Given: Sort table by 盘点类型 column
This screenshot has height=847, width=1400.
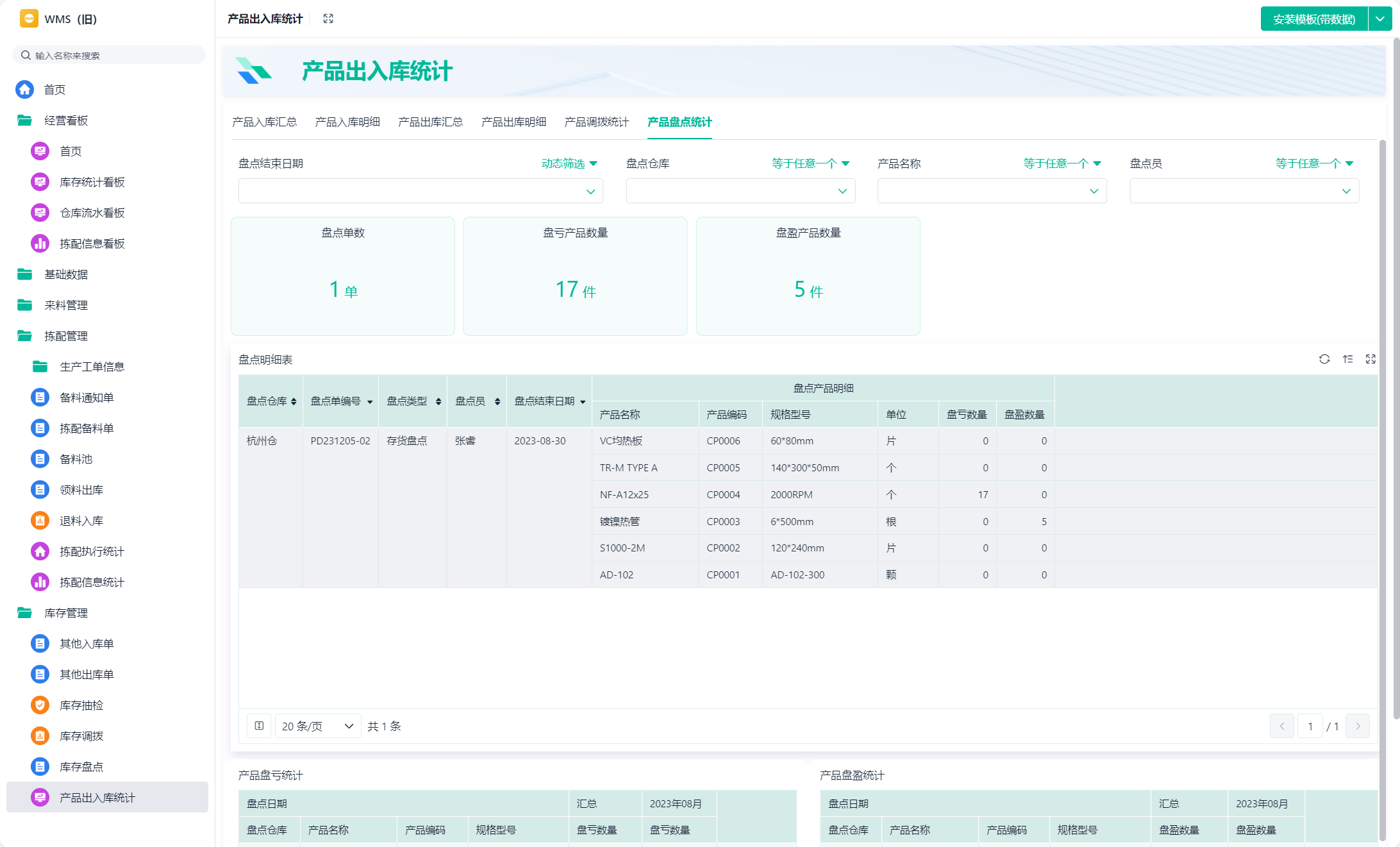Looking at the screenshot, I should (438, 401).
